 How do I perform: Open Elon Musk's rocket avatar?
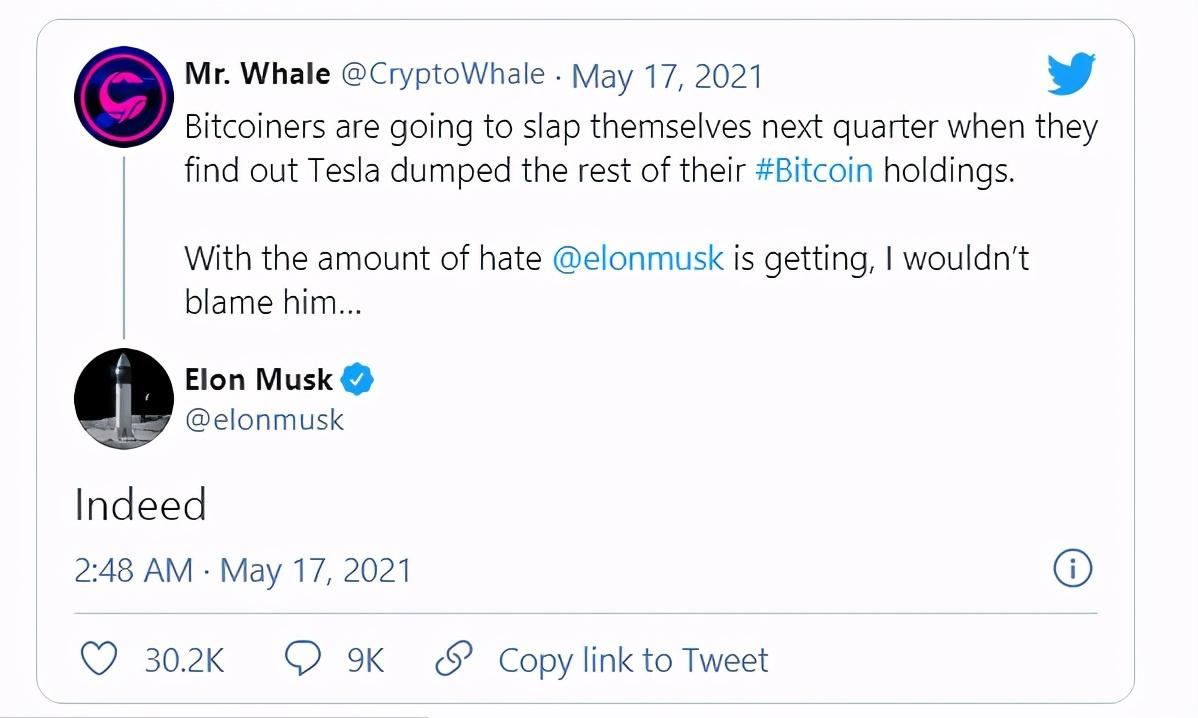point(124,399)
